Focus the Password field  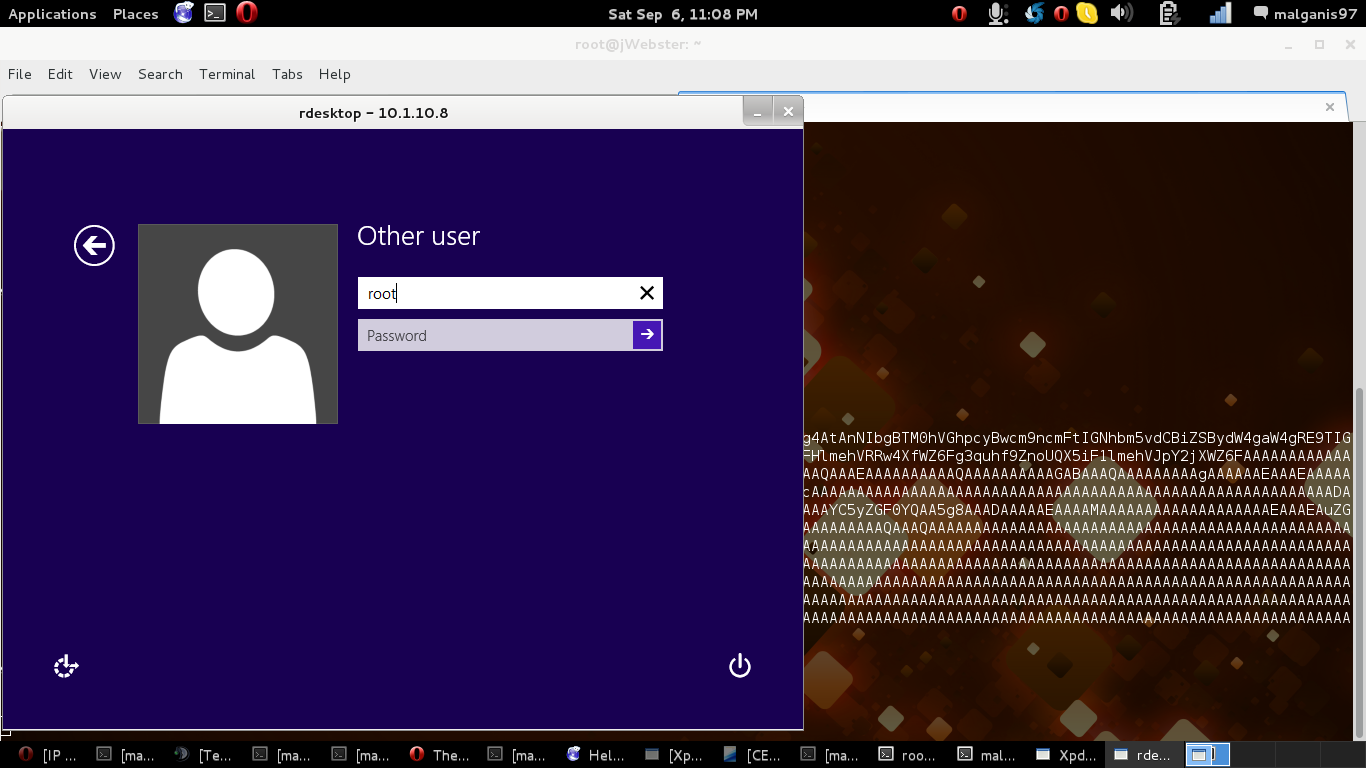coord(496,335)
